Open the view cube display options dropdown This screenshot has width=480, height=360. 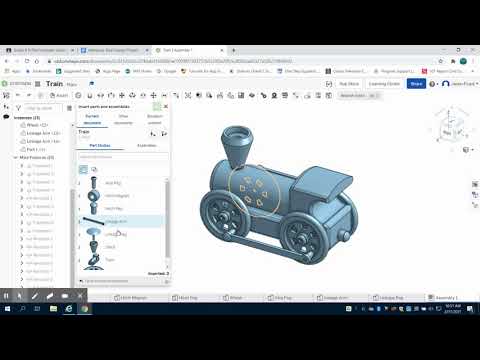pos(468,150)
